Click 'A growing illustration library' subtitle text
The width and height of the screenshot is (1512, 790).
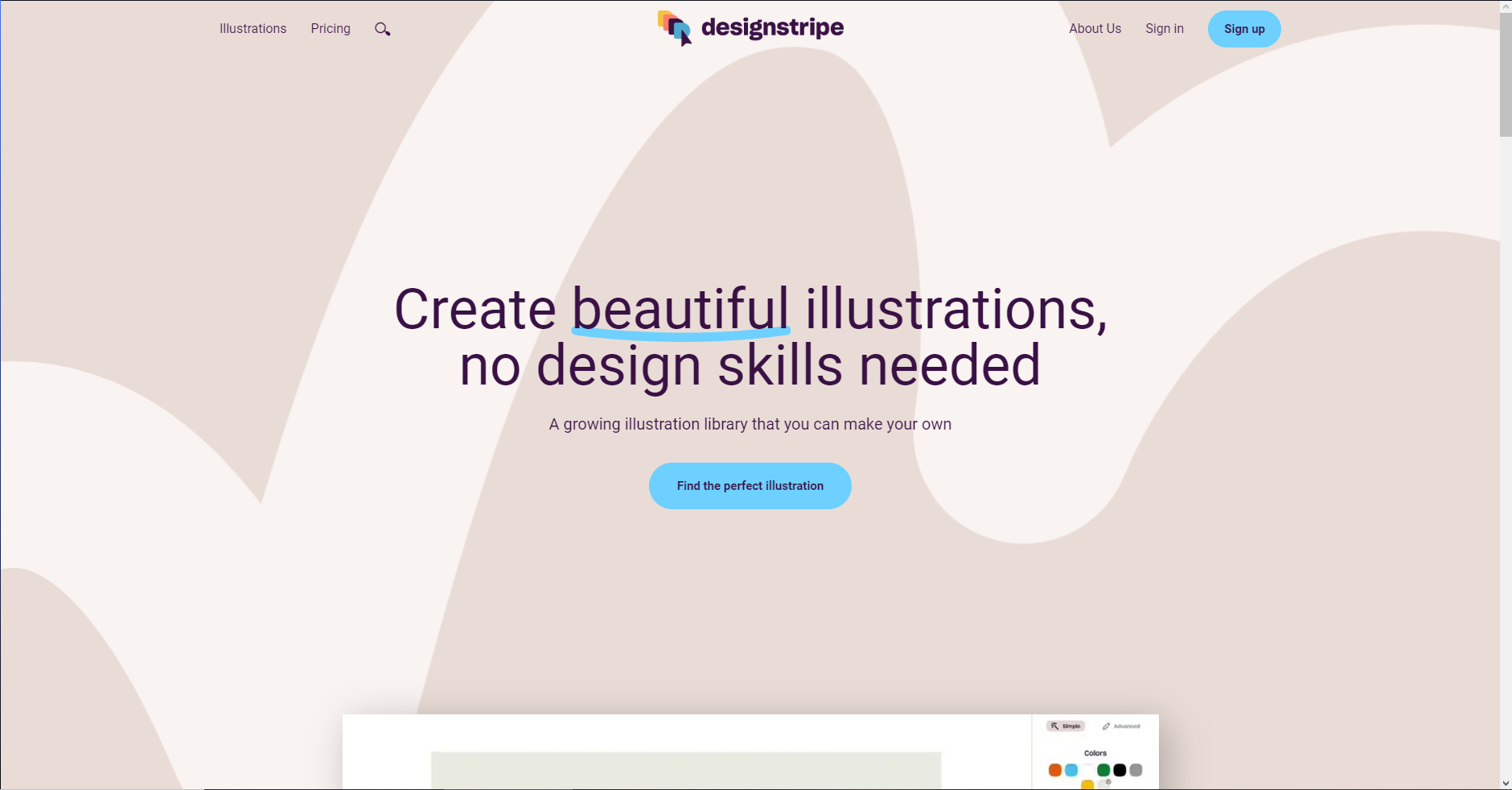point(750,424)
